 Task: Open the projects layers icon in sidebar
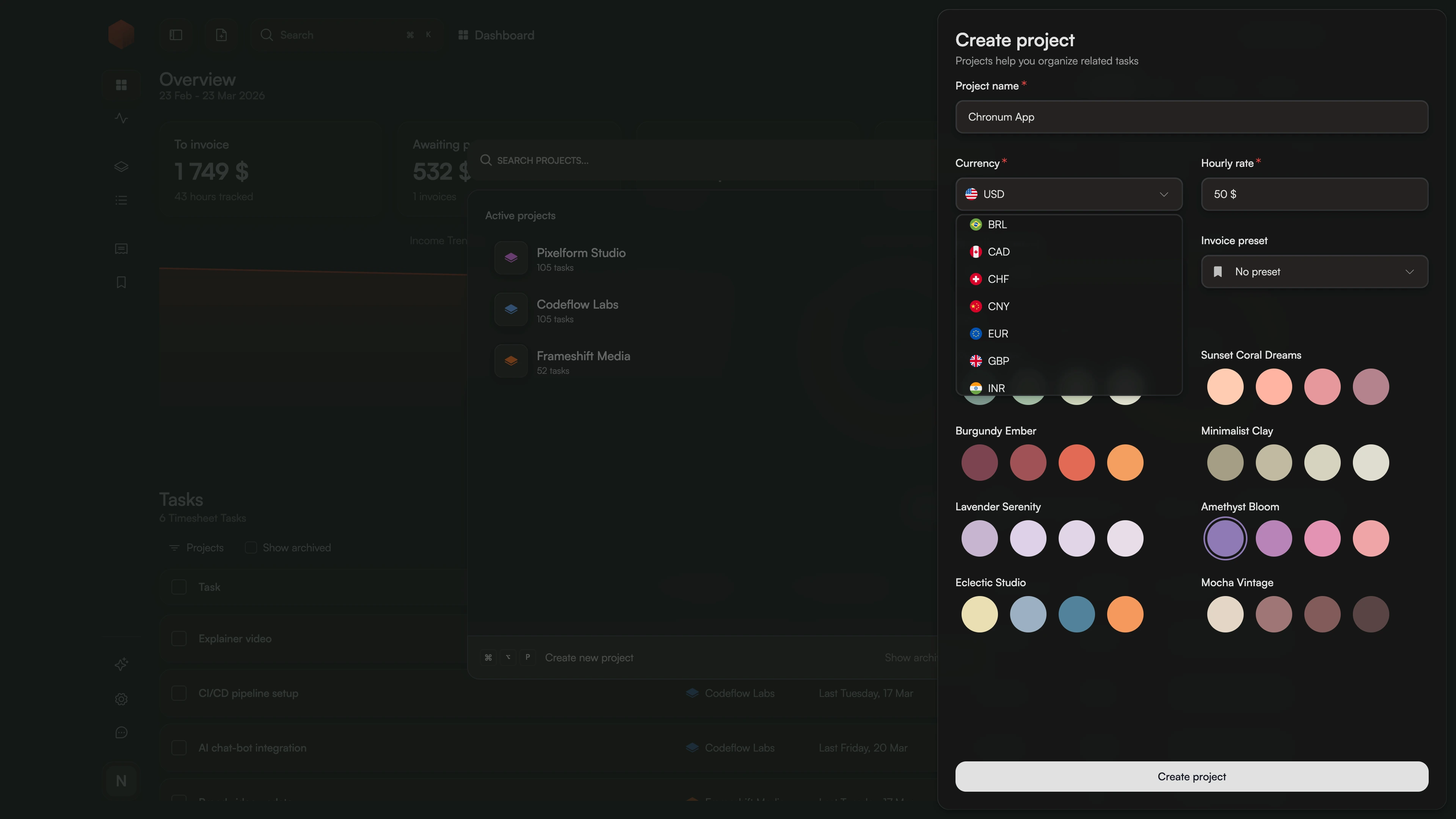tap(121, 166)
